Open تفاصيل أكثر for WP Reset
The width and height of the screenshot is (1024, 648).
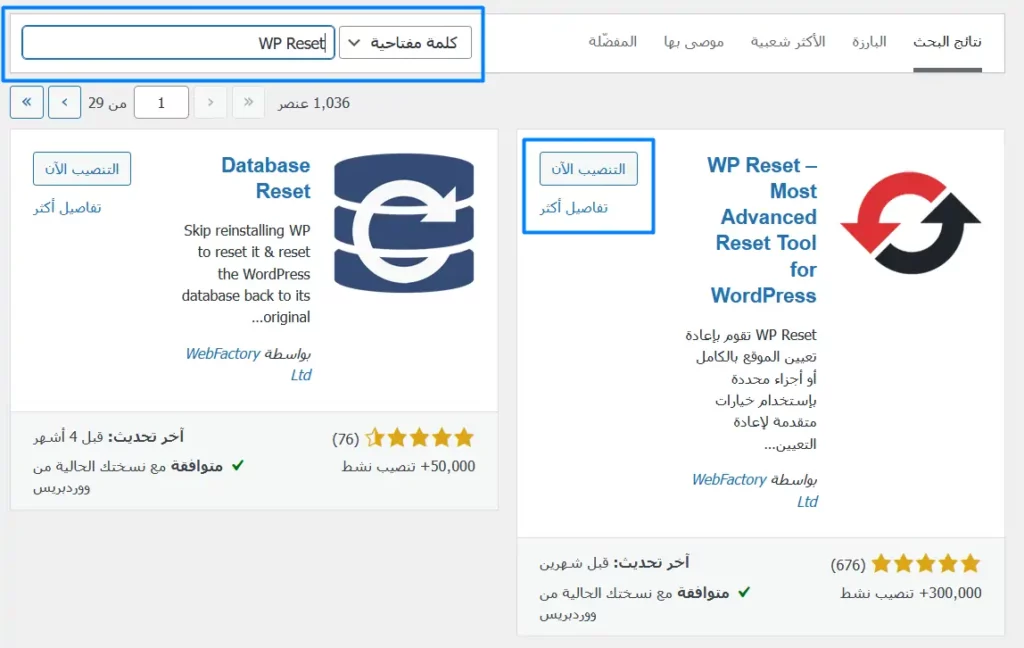coord(573,208)
